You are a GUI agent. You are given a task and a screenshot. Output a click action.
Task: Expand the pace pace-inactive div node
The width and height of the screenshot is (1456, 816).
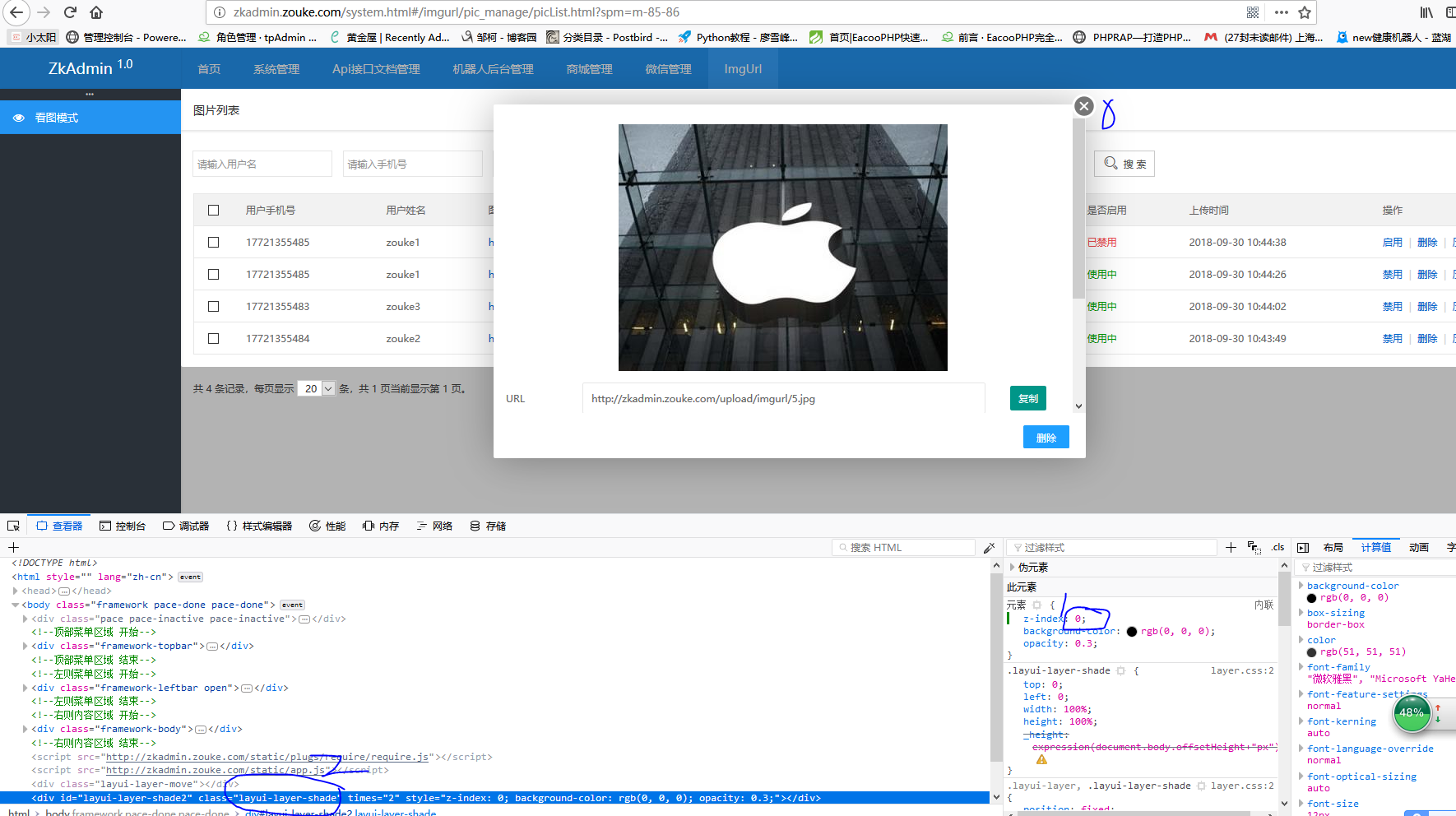(x=26, y=619)
